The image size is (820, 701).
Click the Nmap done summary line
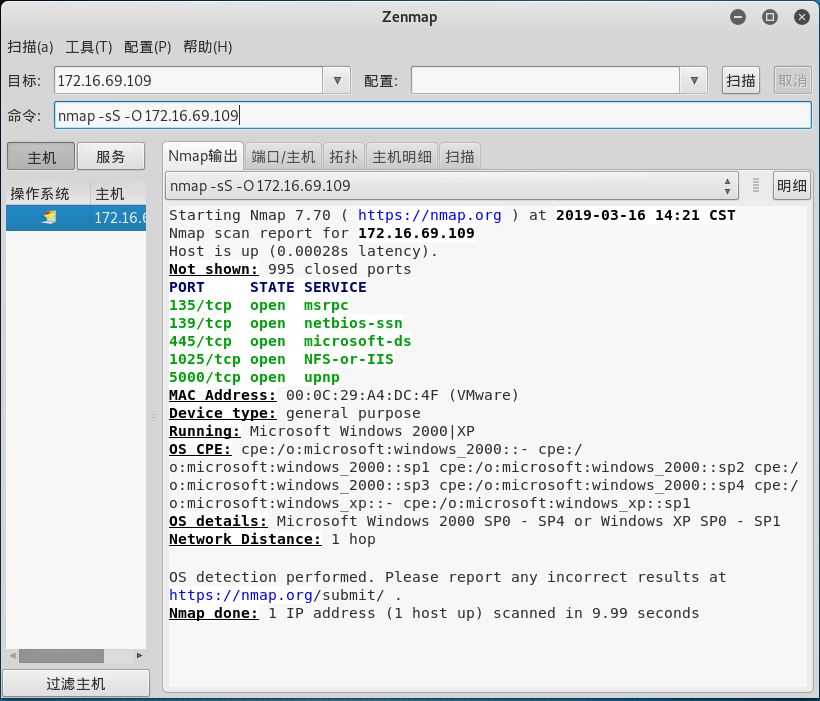(434, 613)
